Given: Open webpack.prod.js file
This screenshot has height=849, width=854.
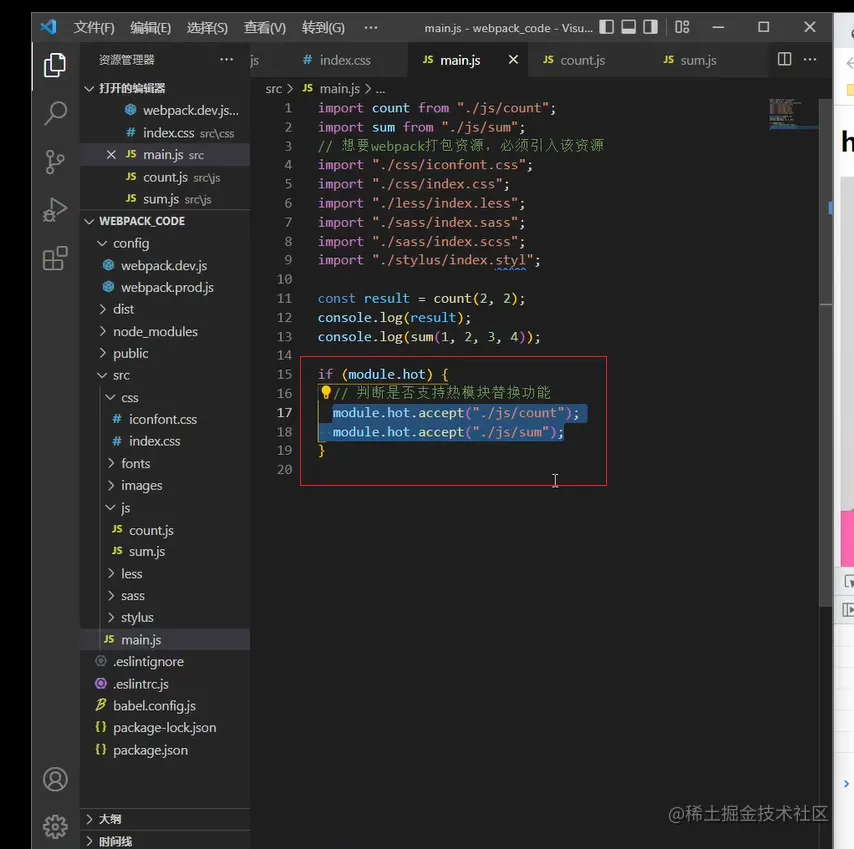Looking at the screenshot, I should click(164, 288).
